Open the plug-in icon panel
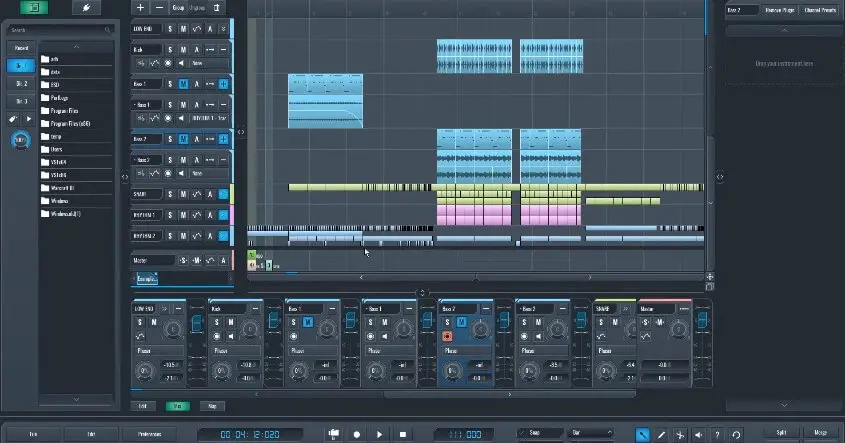Viewport: 845px width, 443px height. (x=86, y=7)
